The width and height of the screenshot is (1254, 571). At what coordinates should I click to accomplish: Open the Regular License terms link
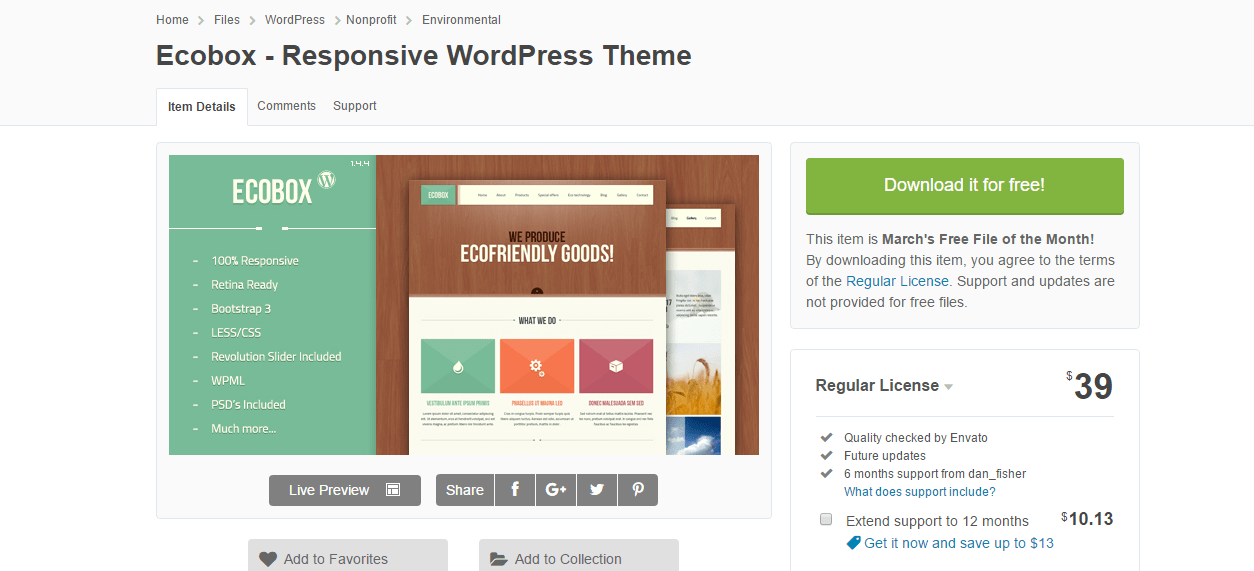point(897,281)
